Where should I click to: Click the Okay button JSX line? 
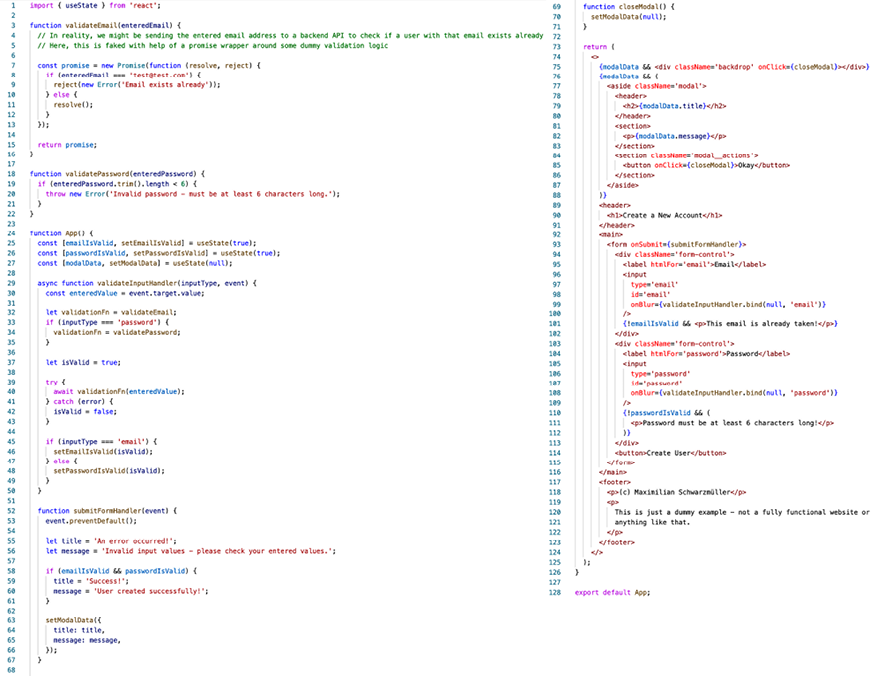pyautogui.click(x=698, y=165)
